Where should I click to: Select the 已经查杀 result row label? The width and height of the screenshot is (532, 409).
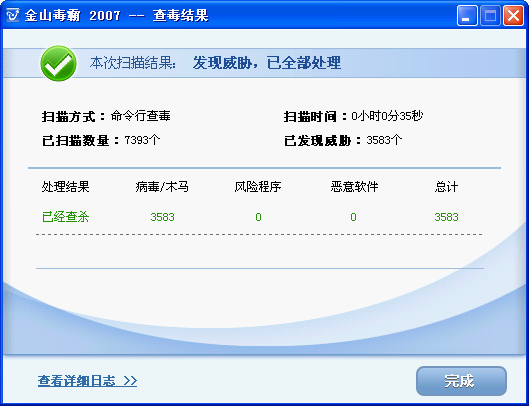[x=65, y=217]
